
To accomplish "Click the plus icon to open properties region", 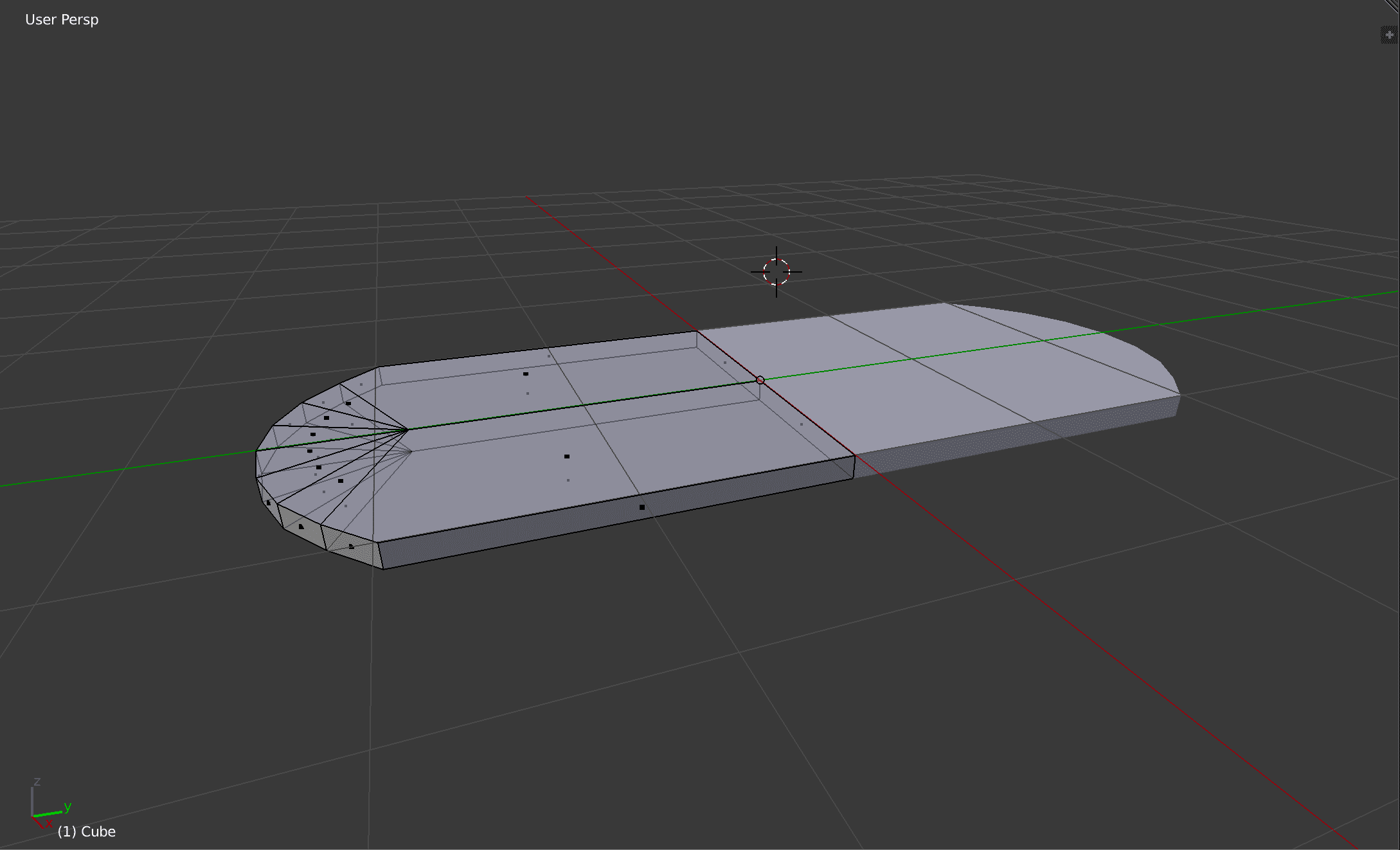I will [x=1388, y=35].
